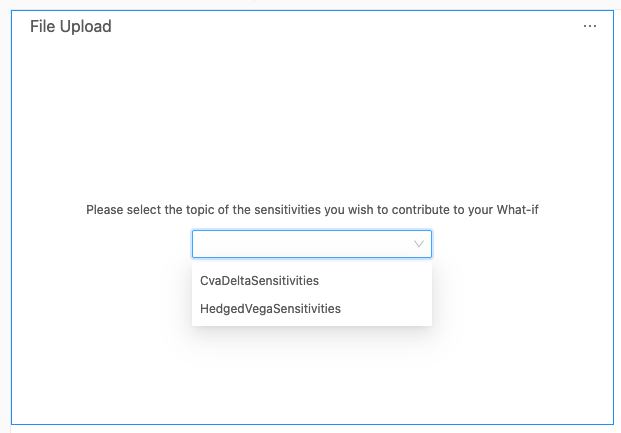
Task: Toggle the topic dropdown using its down arrow
Action: click(x=419, y=244)
